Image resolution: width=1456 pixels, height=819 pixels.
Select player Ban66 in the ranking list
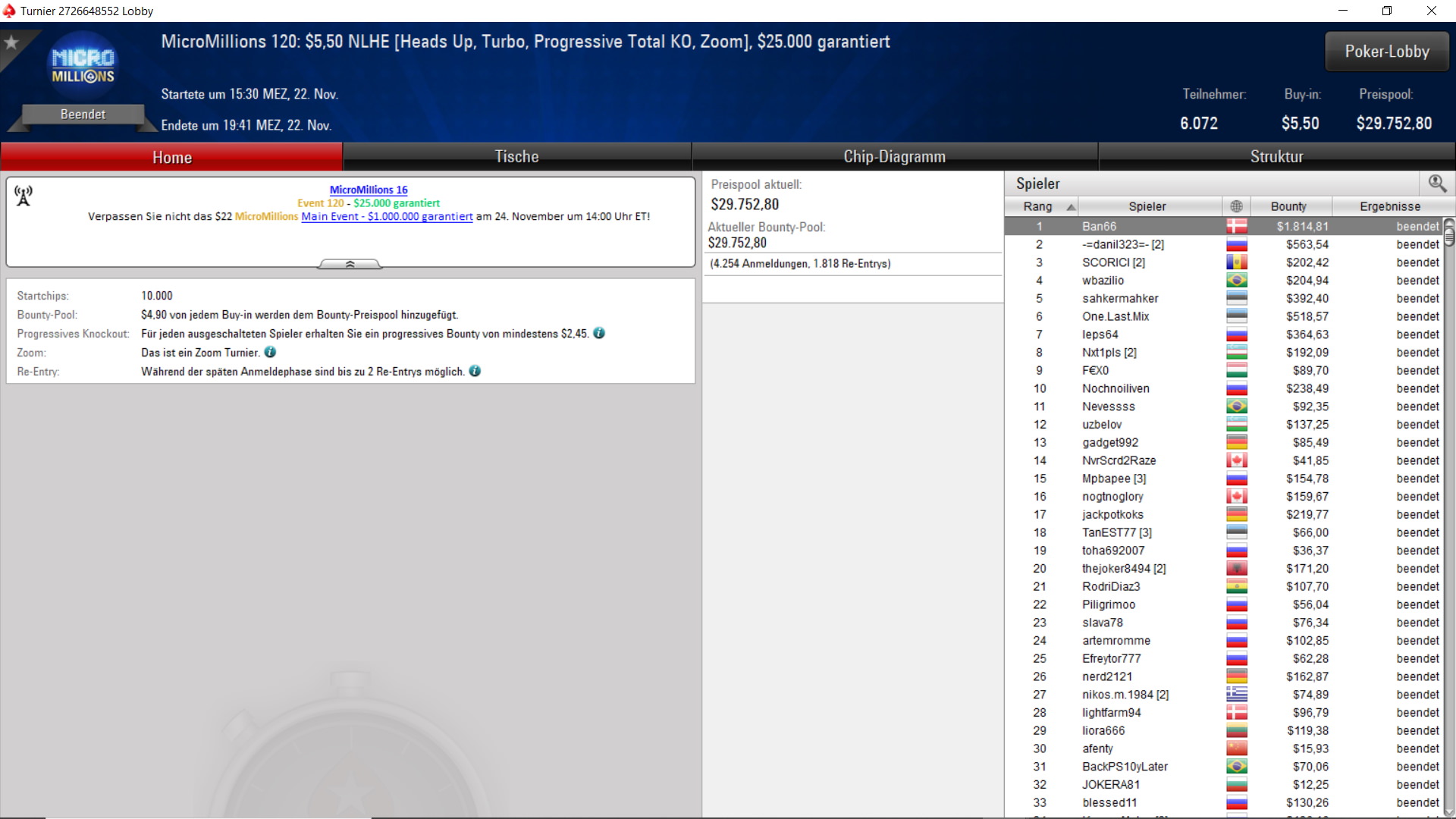tap(1099, 226)
